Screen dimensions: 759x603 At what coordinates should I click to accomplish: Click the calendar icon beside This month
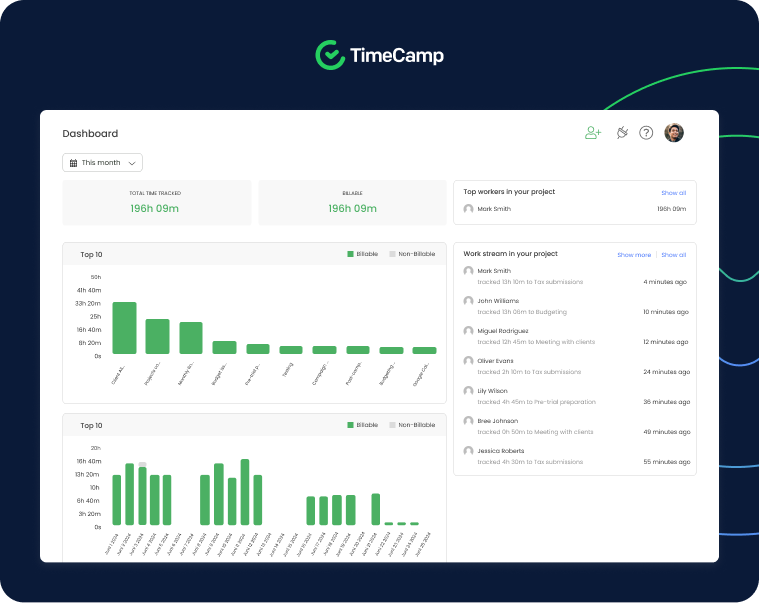[73, 162]
